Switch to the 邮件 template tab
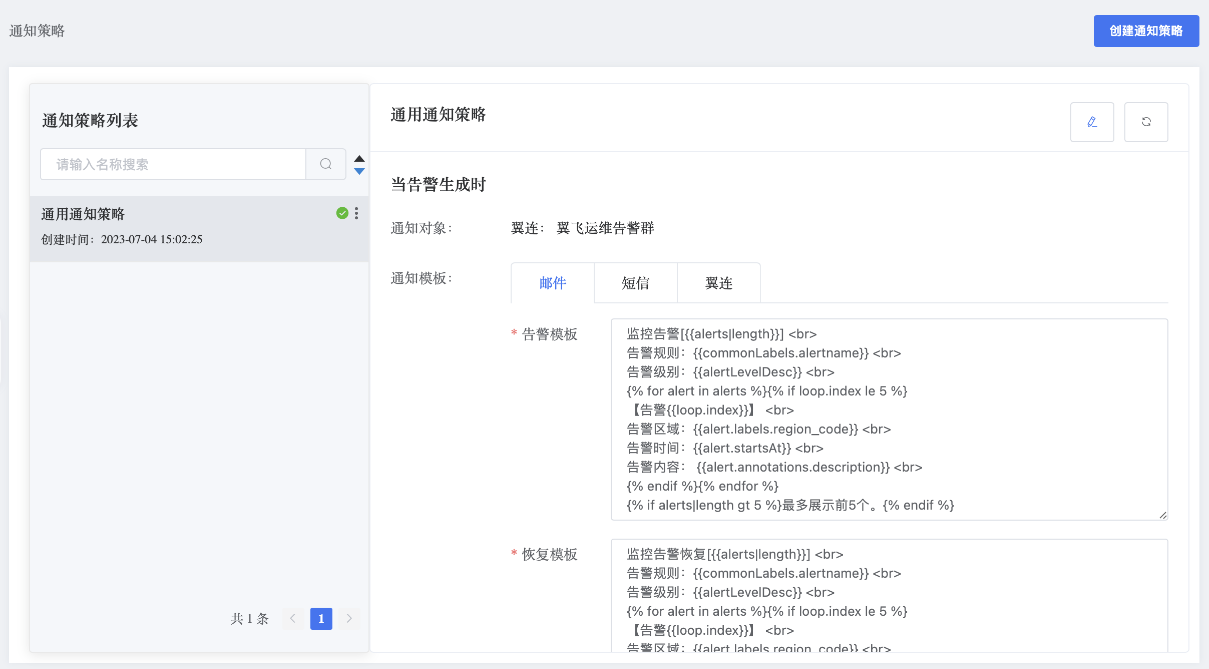The image size is (1209, 669). (553, 283)
